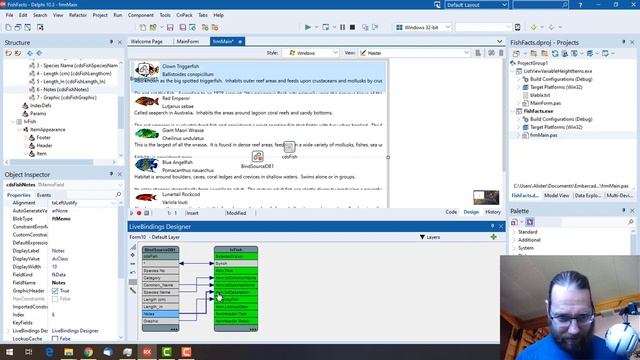
Task: Select Common_Name field in BindSourceDB1 node
Action: 160,285
